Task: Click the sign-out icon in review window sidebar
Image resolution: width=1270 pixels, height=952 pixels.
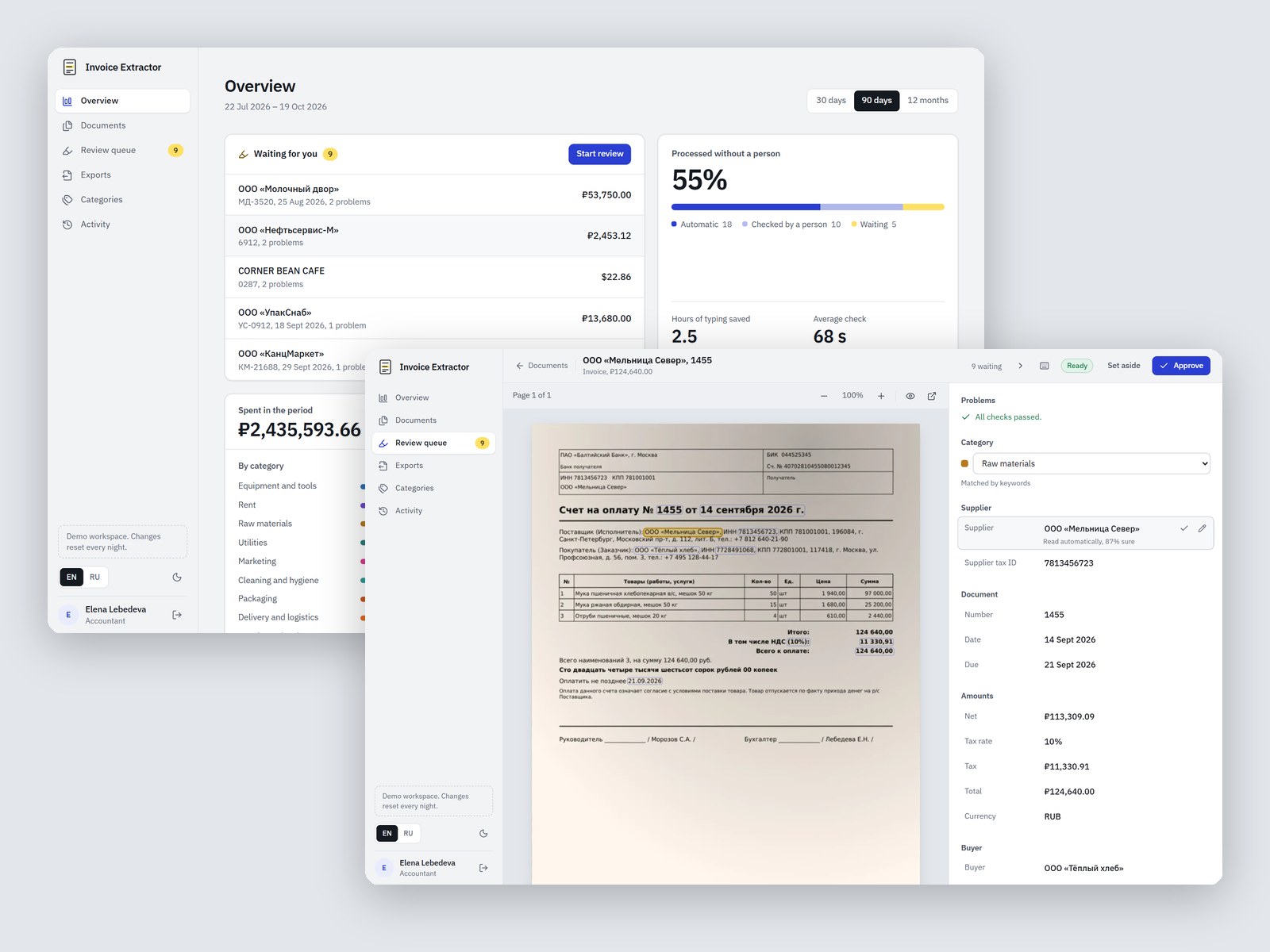Action: point(483,868)
